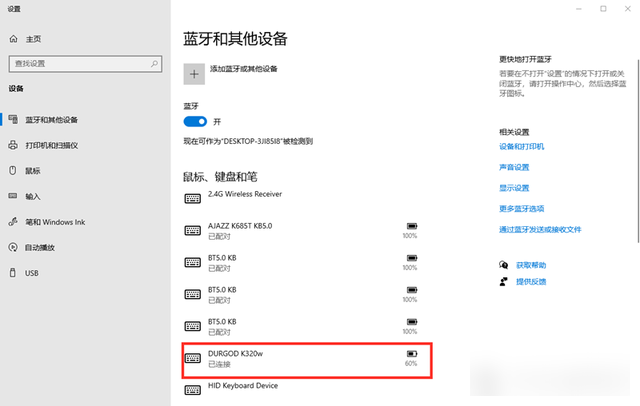The image size is (640, 406).
Task: Select 笔和 Windows Ink in the sidebar
Action: 55,222
